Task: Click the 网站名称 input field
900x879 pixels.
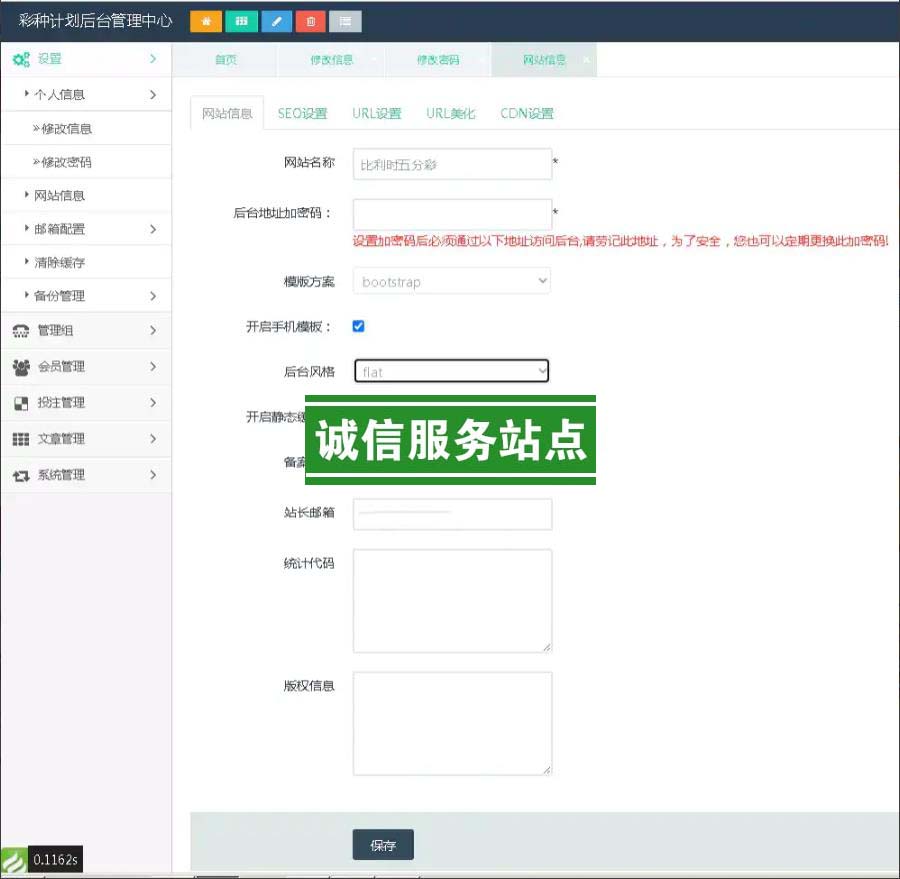Action: (x=452, y=165)
